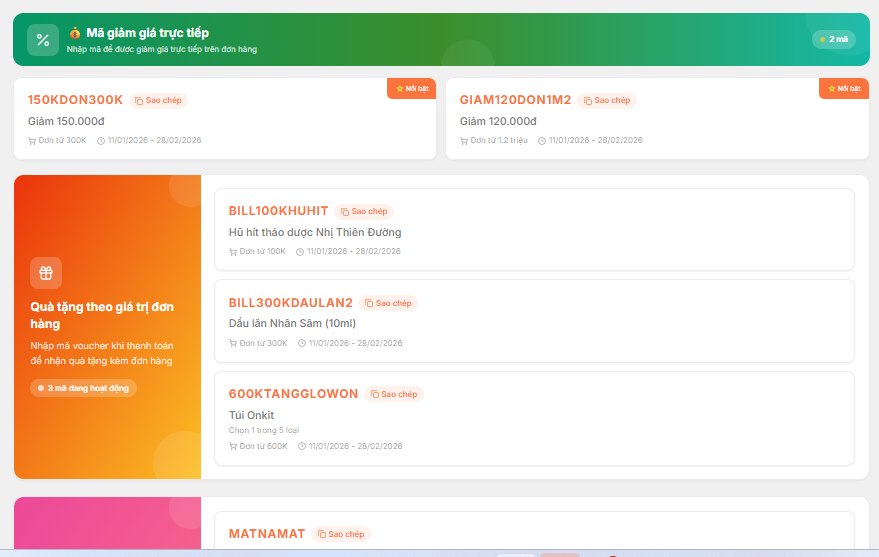Click the 'Nổi bật' badge on 150KDON300K card
Image resolution: width=879 pixels, height=557 pixels.
click(x=412, y=88)
